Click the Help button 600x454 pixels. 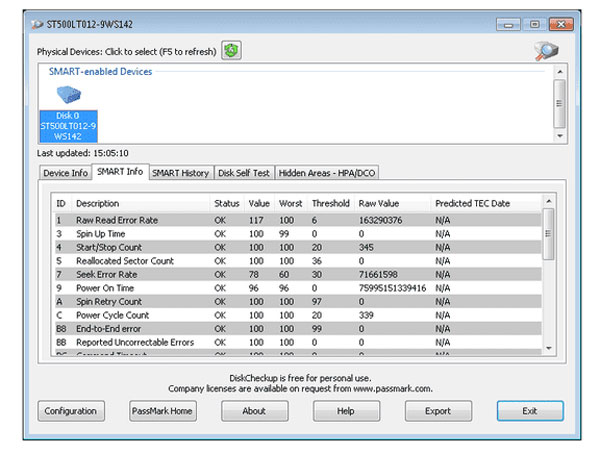click(346, 411)
